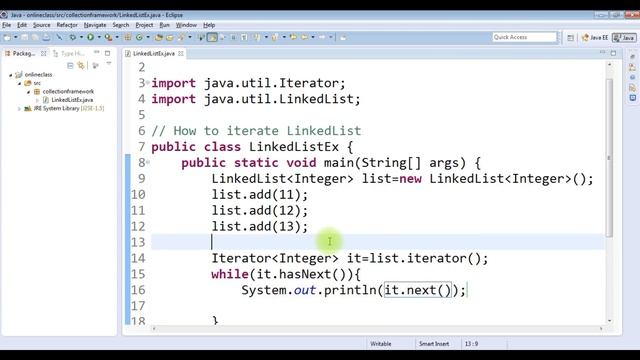Open the Run configurations dropdown arrow
Screen dimensions: 640x360
click(x=99, y=38)
